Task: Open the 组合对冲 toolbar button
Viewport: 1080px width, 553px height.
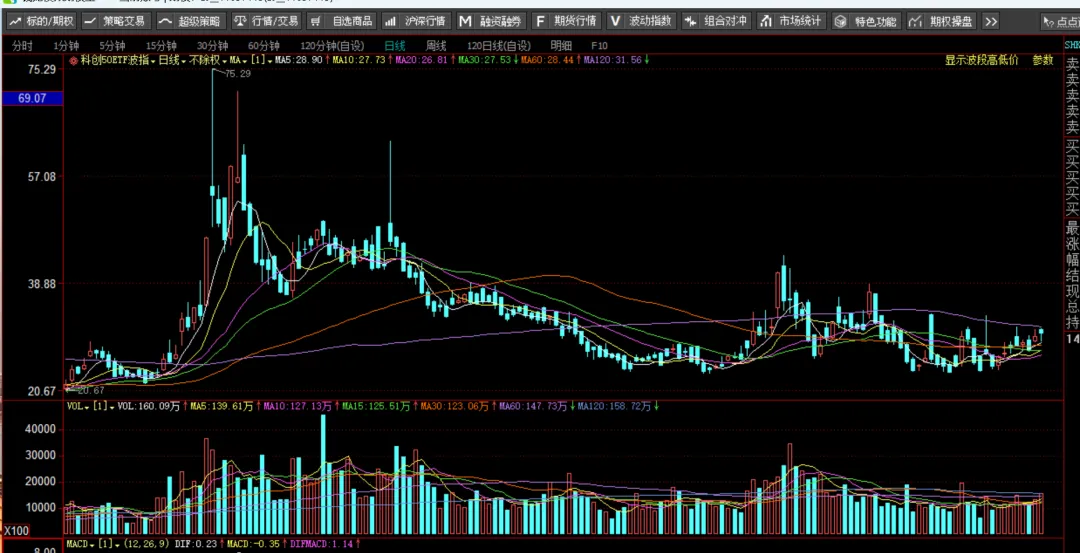Action: point(716,21)
